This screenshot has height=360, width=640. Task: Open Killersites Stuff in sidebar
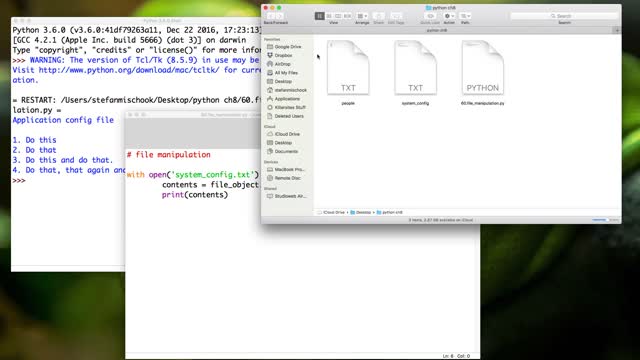click(x=290, y=107)
